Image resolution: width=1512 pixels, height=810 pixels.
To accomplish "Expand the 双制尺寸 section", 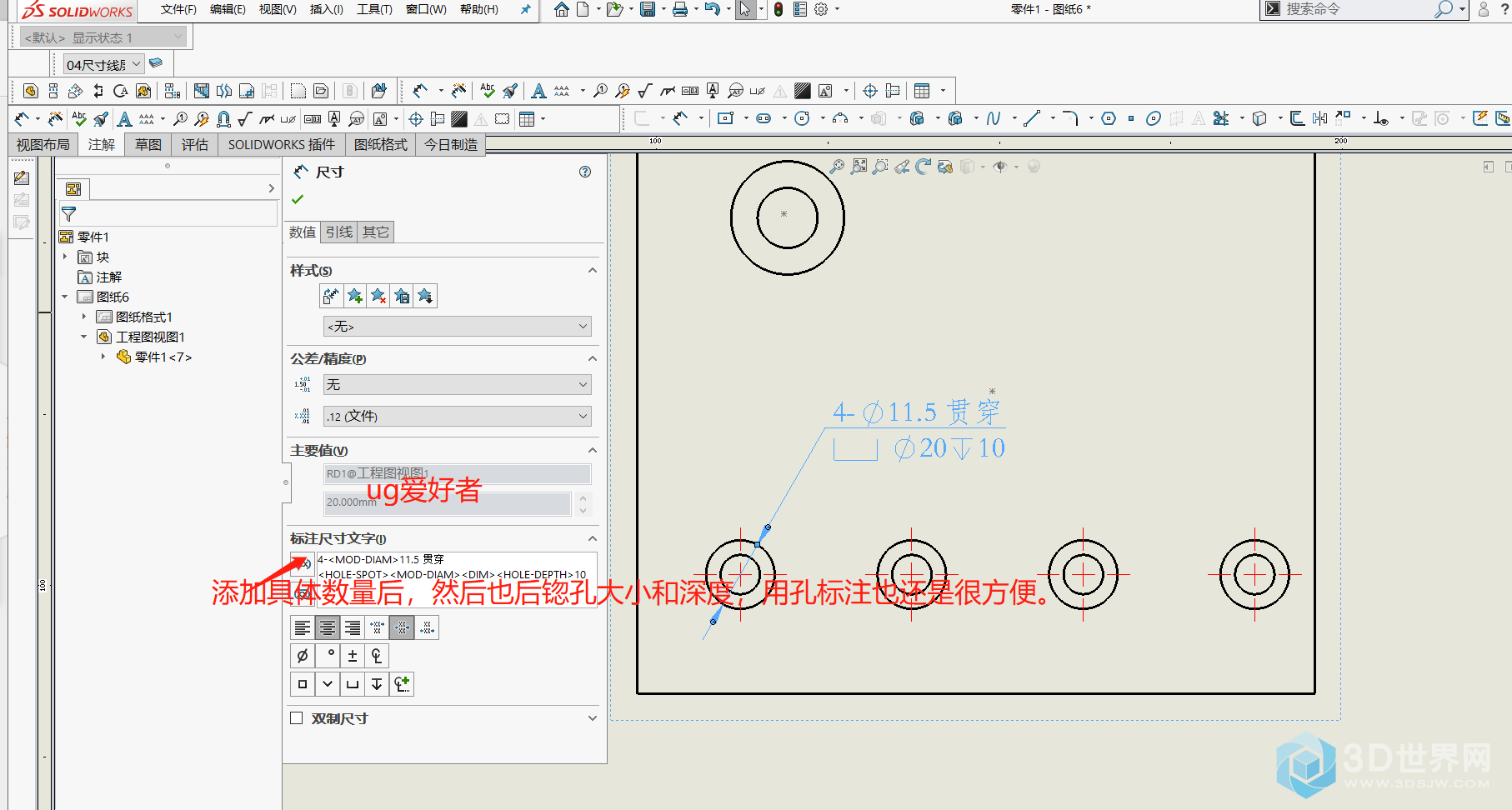I will [x=593, y=718].
